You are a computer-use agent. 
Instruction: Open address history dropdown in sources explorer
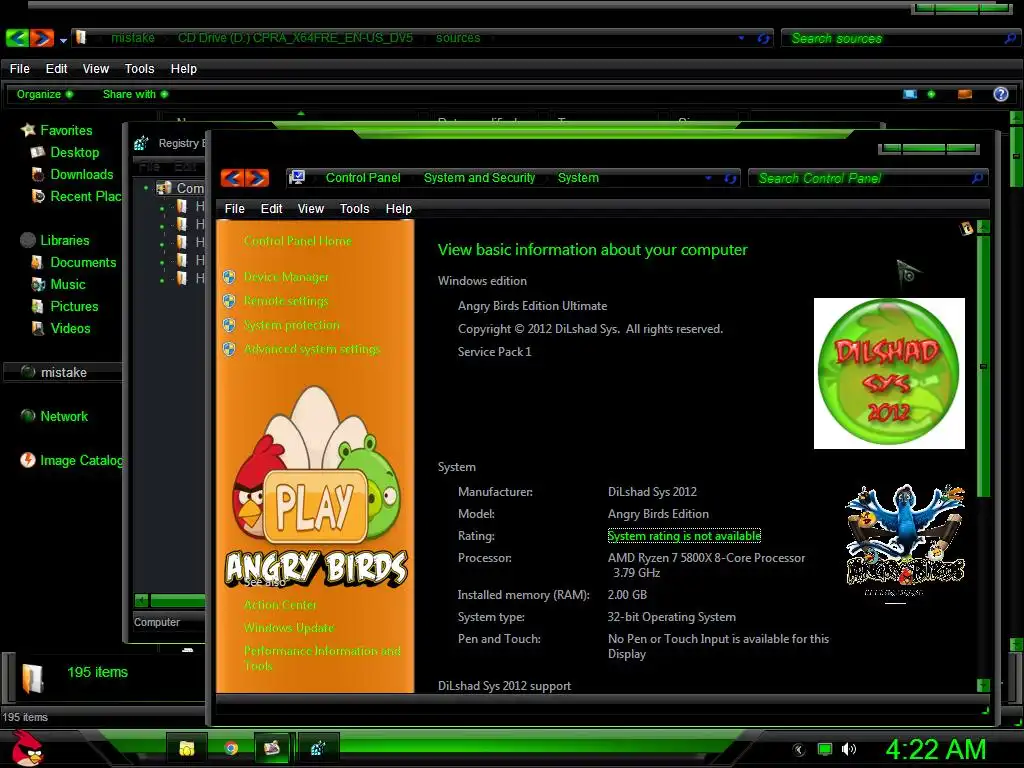[741, 38]
